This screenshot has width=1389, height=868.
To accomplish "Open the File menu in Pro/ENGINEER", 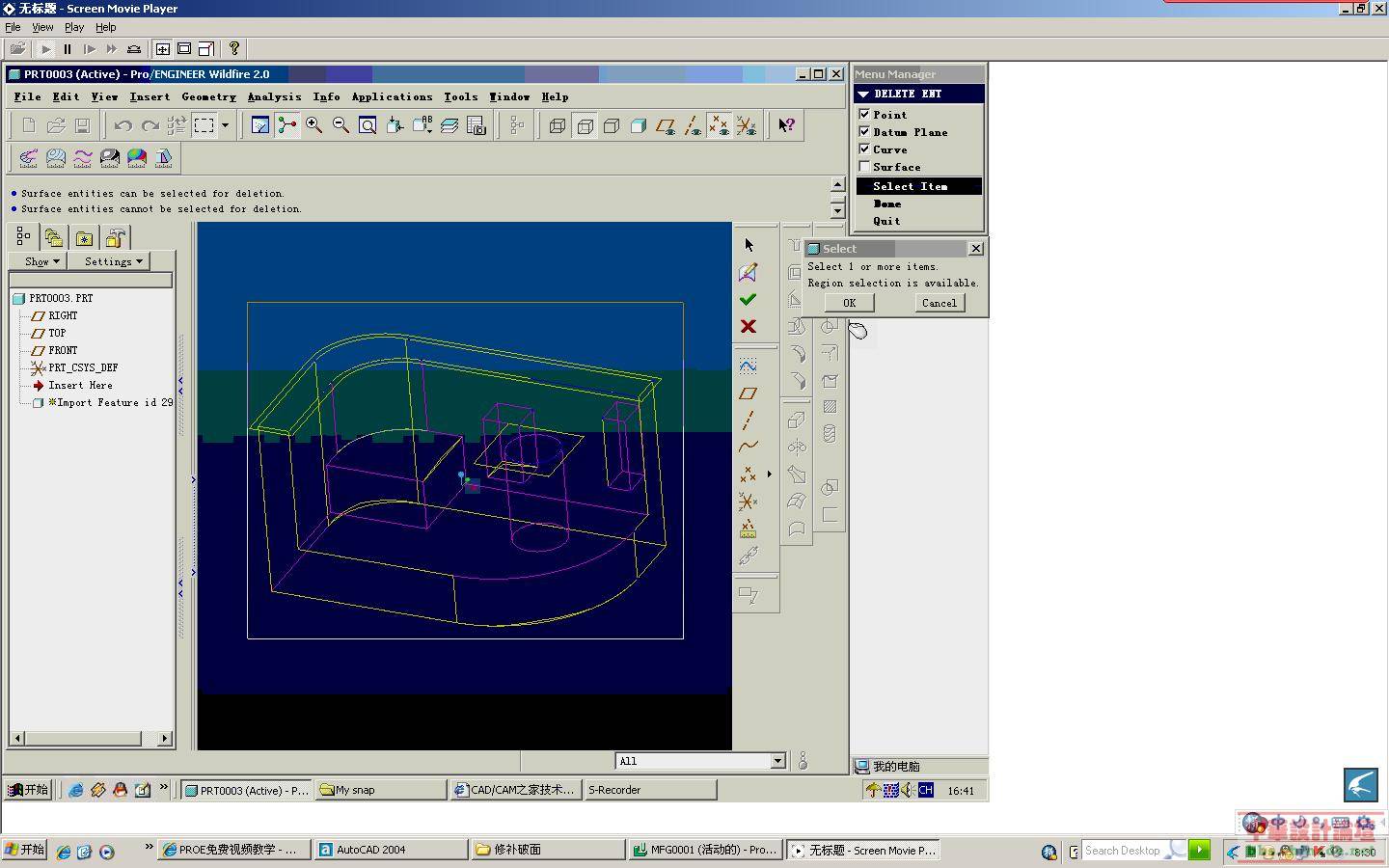I will coord(27,96).
